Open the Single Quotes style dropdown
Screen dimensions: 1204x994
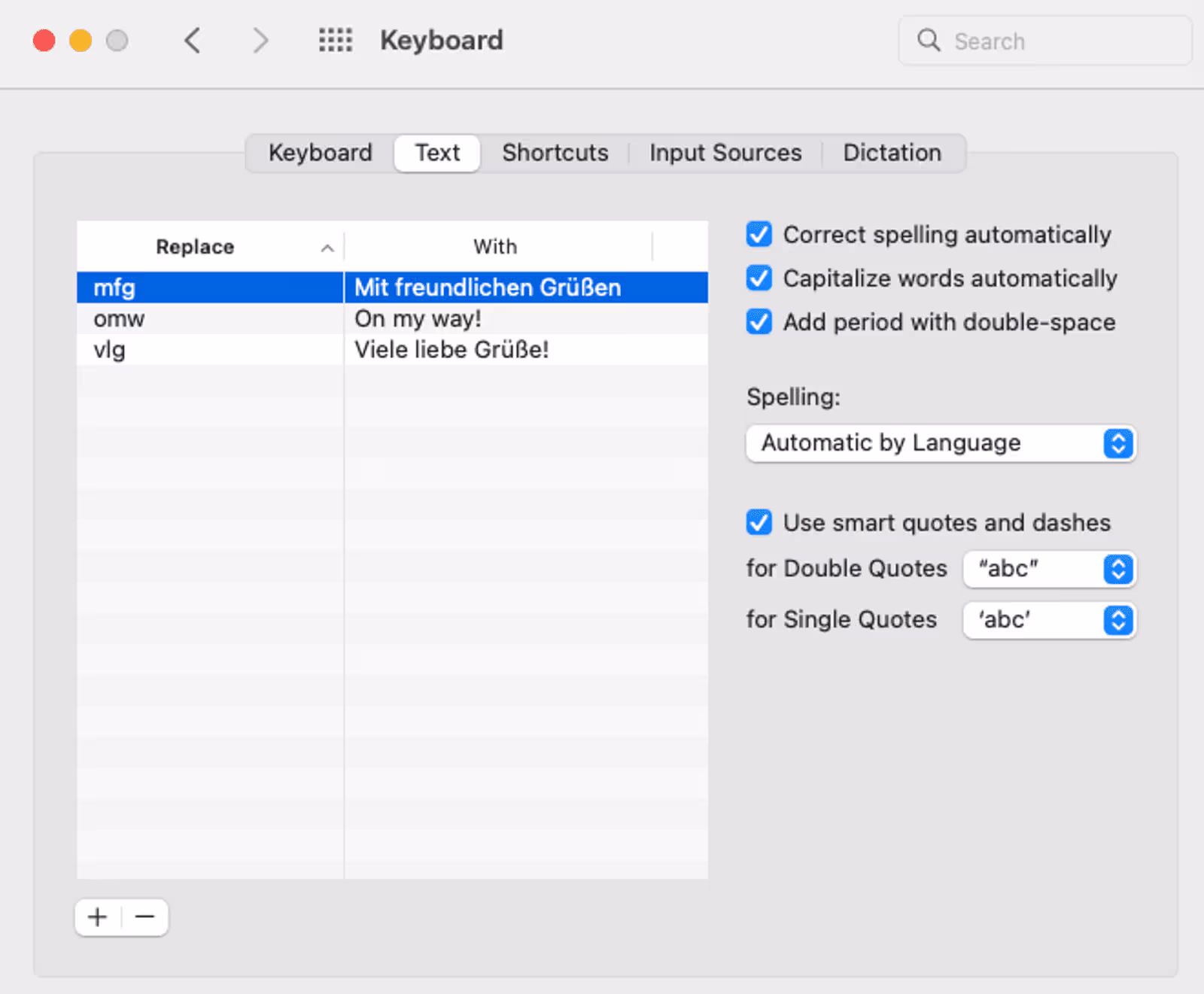coord(1050,620)
